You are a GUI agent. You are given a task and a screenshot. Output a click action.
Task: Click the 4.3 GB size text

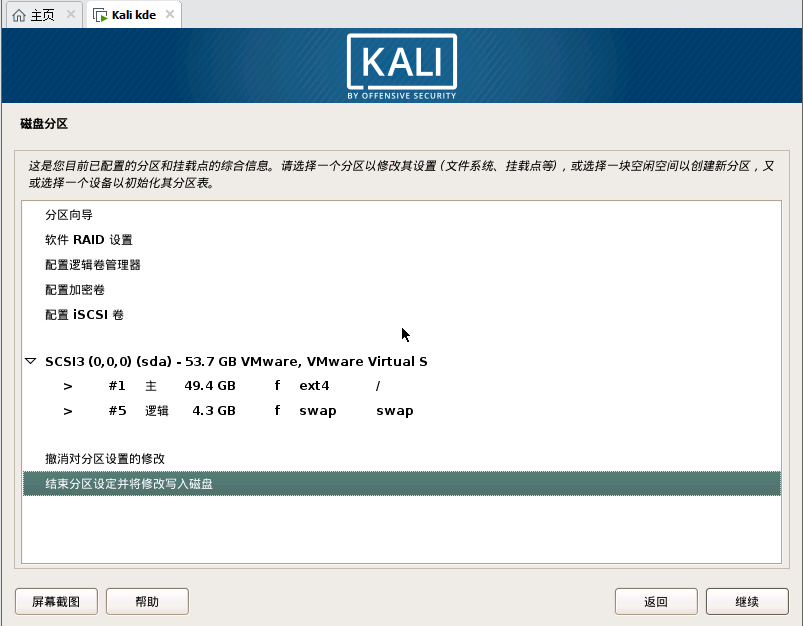(x=214, y=411)
